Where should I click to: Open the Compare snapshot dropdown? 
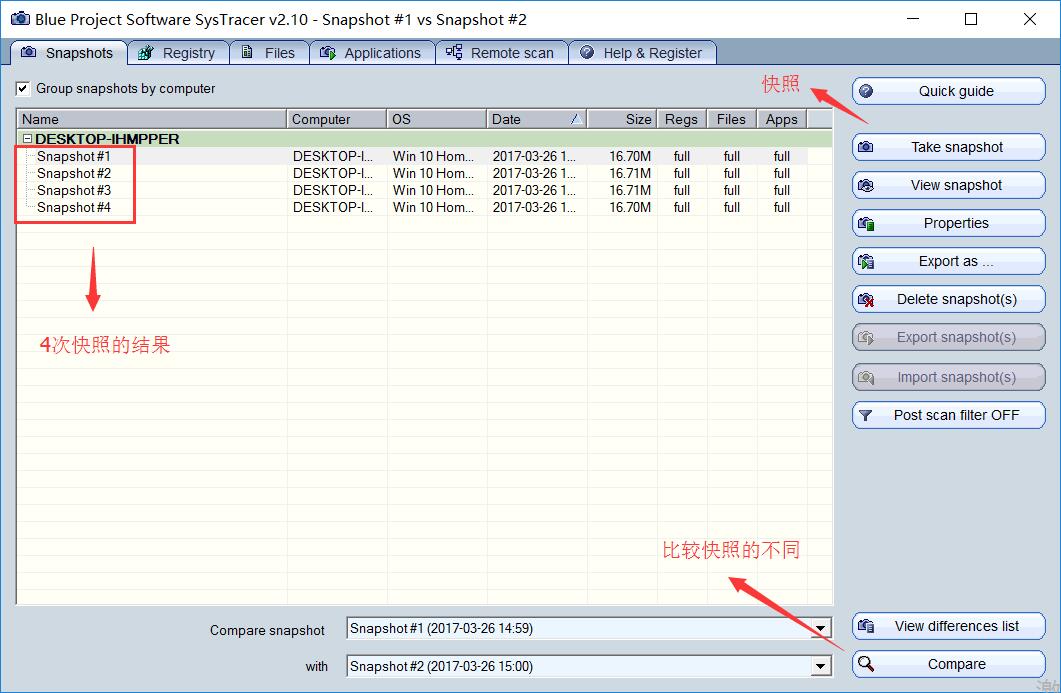[x=820, y=629]
